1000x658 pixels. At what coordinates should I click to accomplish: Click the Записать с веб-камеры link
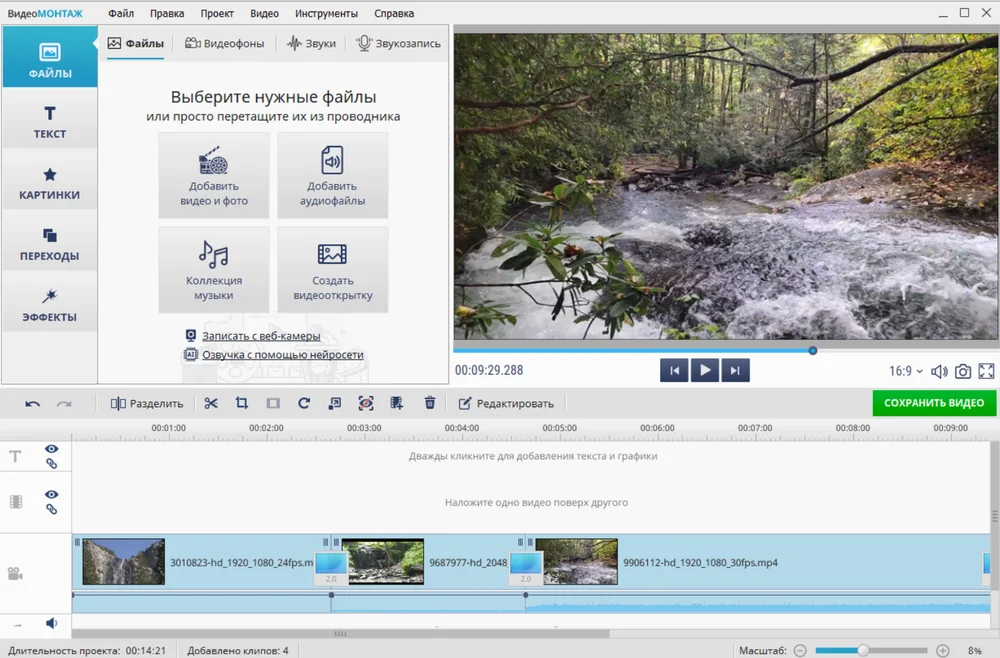point(261,336)
